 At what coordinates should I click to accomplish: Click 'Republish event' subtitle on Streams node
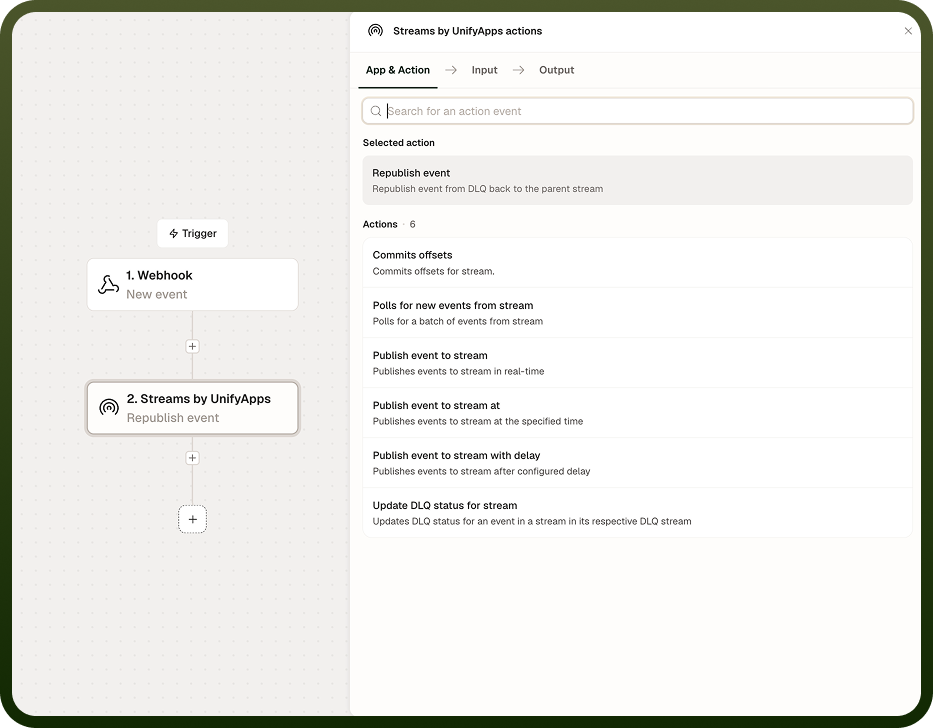(x=173, y=418)
